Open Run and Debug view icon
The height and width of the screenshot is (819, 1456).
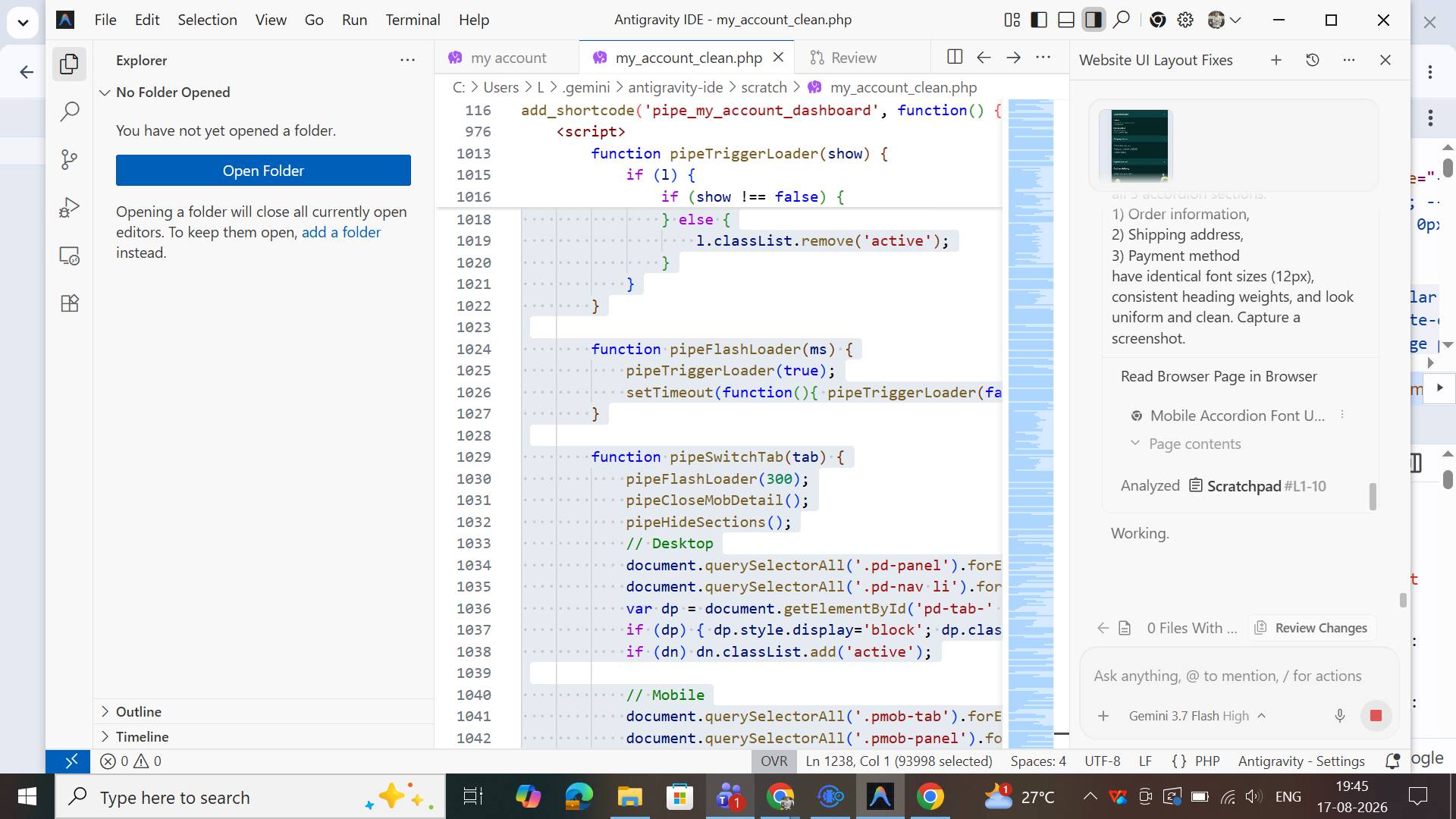pyautogui.click(x=69, y=208)
